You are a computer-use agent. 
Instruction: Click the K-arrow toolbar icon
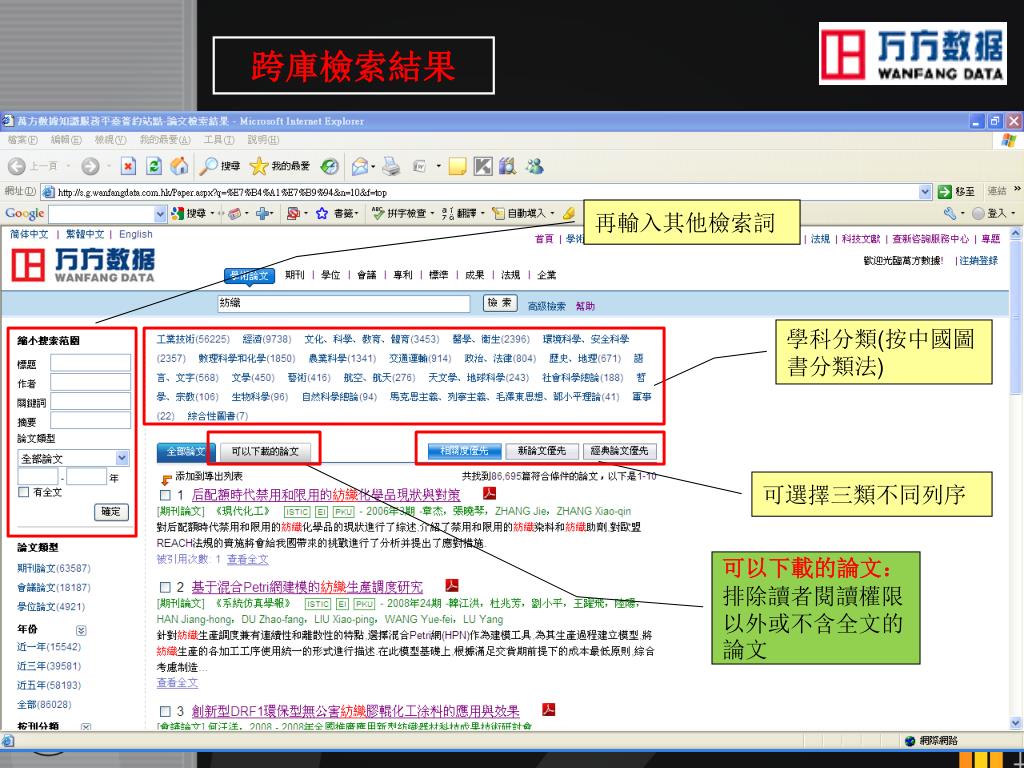[x=483, y=167]
